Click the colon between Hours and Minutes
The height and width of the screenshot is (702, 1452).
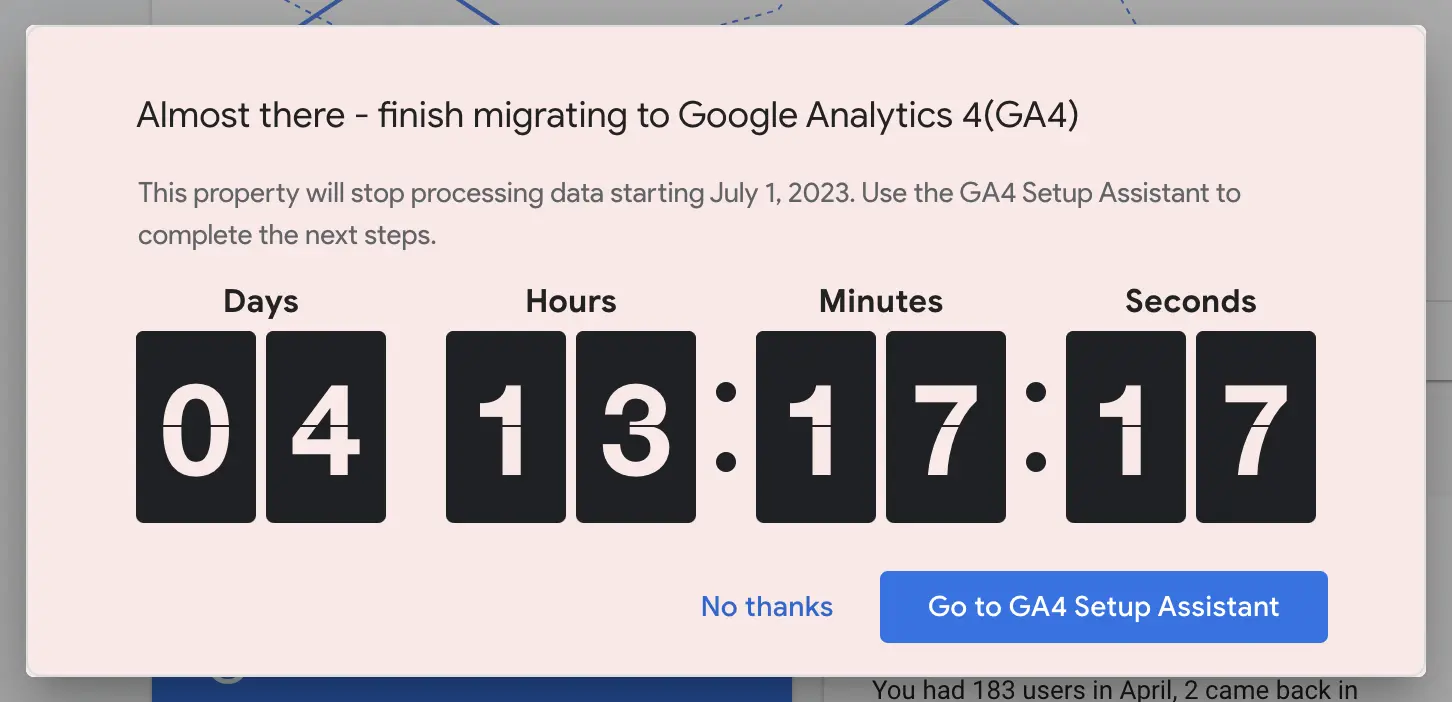(x=727, y=427)
